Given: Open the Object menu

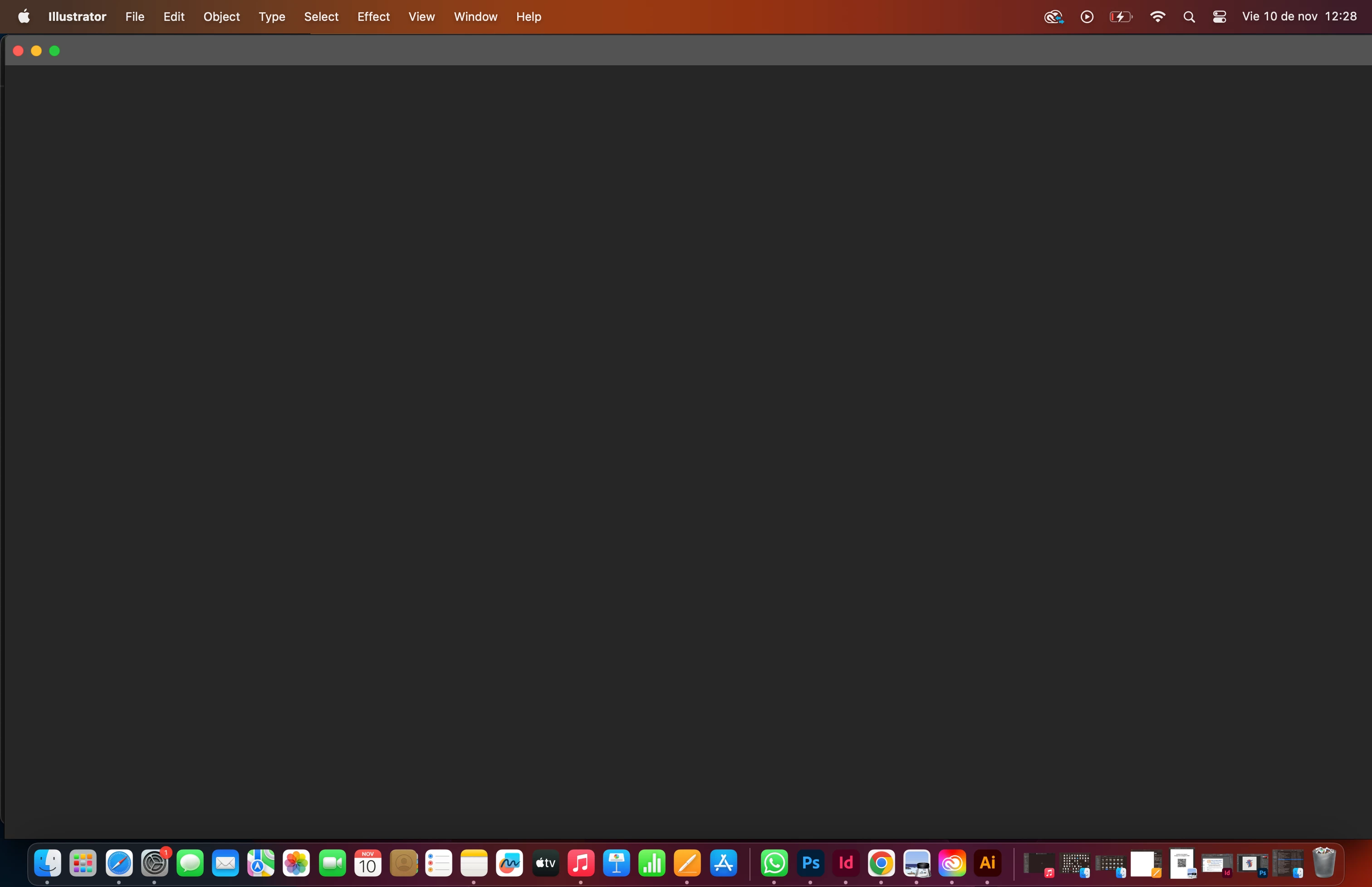Looking at the screenshot, I should click(221, 17).
